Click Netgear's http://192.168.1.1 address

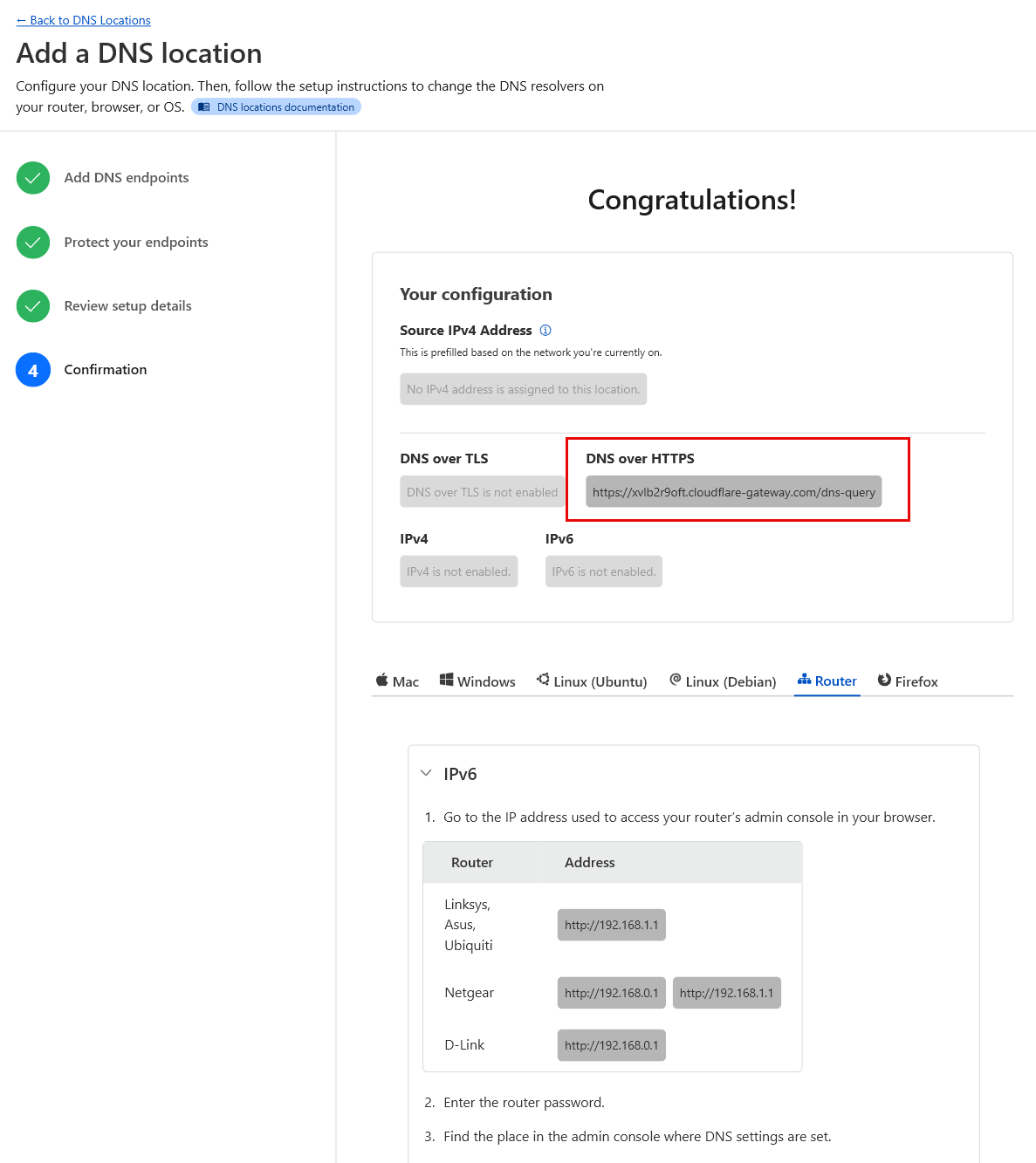pyautogui.click(x=726, y=993)
